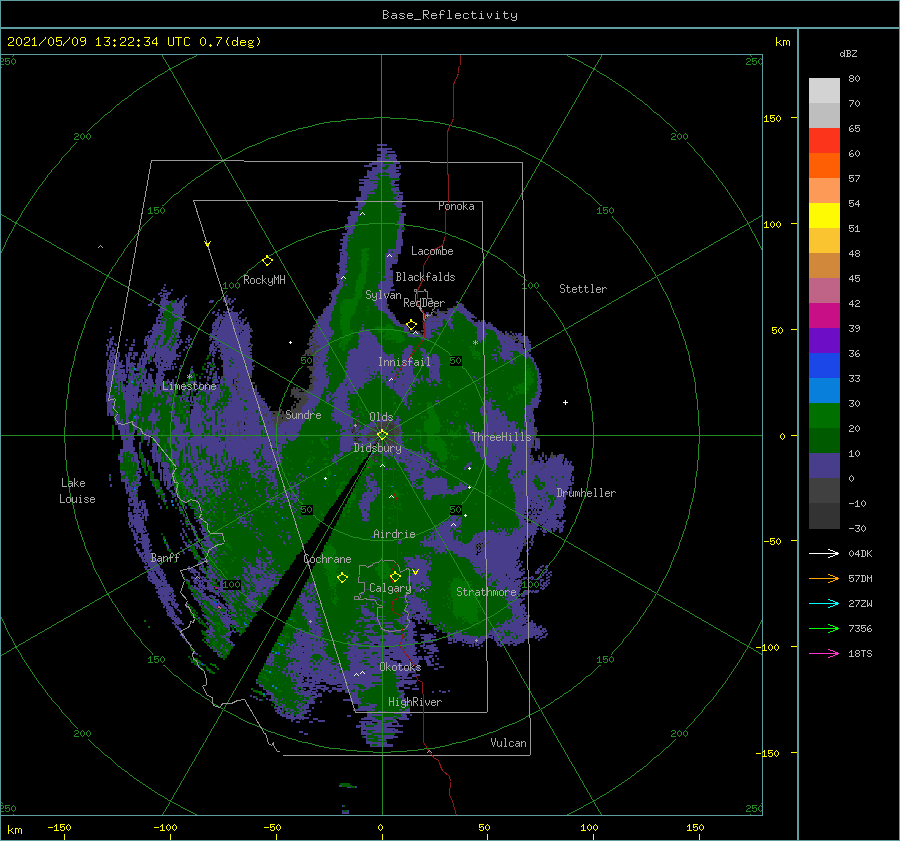Click the cyan 27ZW arrow legend icon
The width and height of the screenshot is (900, 841).
click(x=824, y=603)
